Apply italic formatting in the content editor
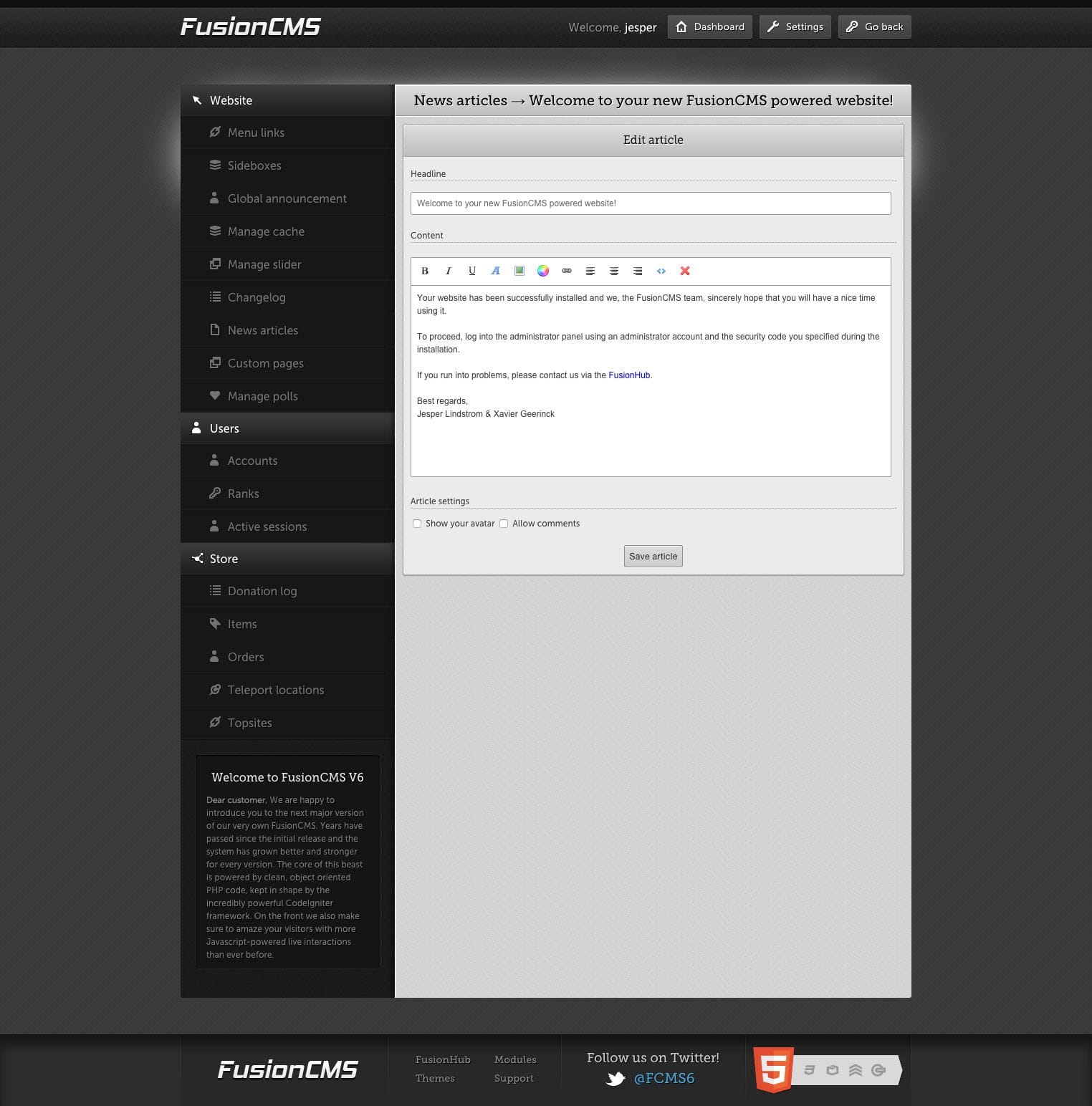Image resolution: width=1092 pixels, height=1106 pixels. click(x=449, y=271)
